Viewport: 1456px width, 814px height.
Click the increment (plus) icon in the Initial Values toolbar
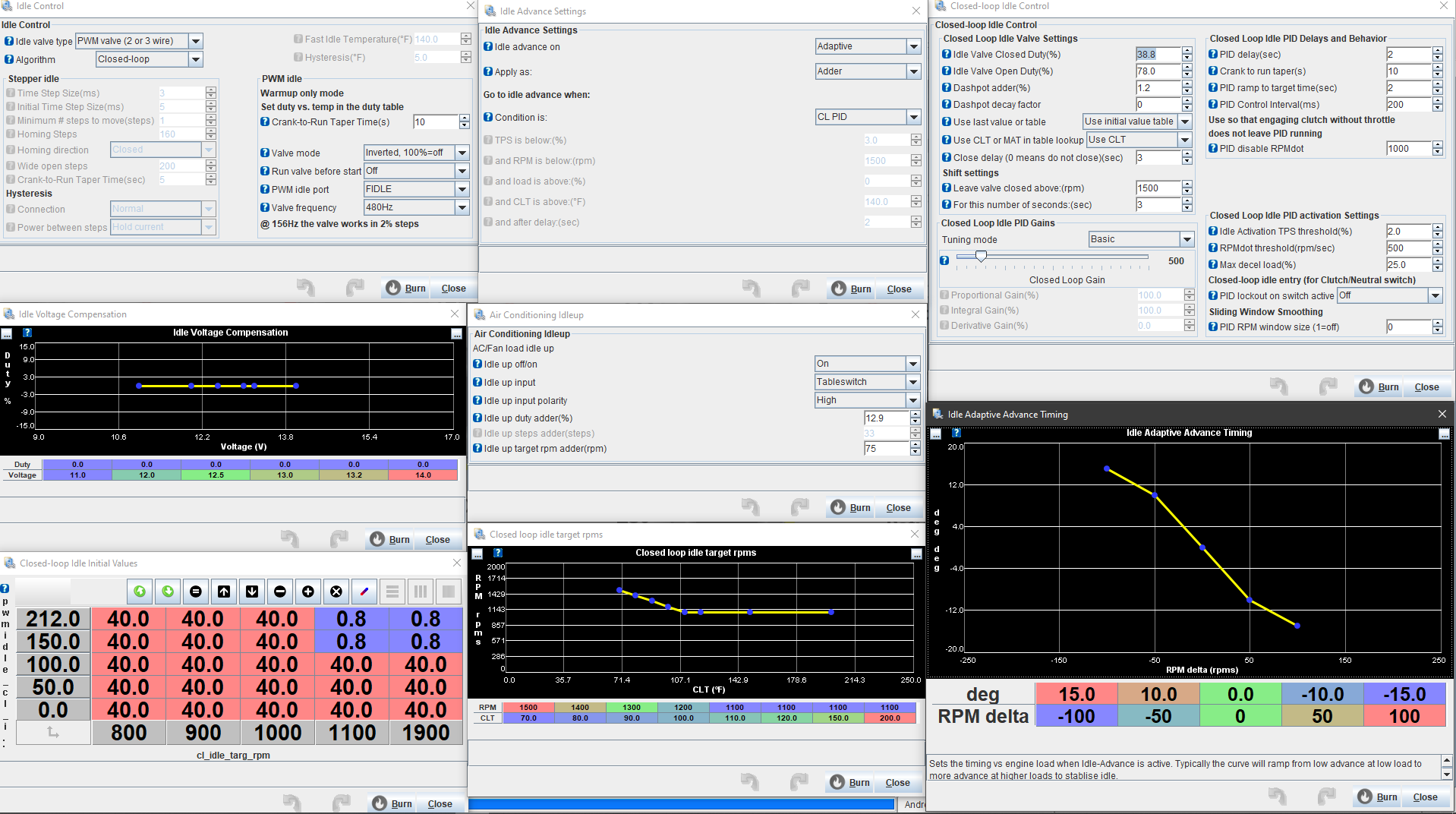point(307,592)
